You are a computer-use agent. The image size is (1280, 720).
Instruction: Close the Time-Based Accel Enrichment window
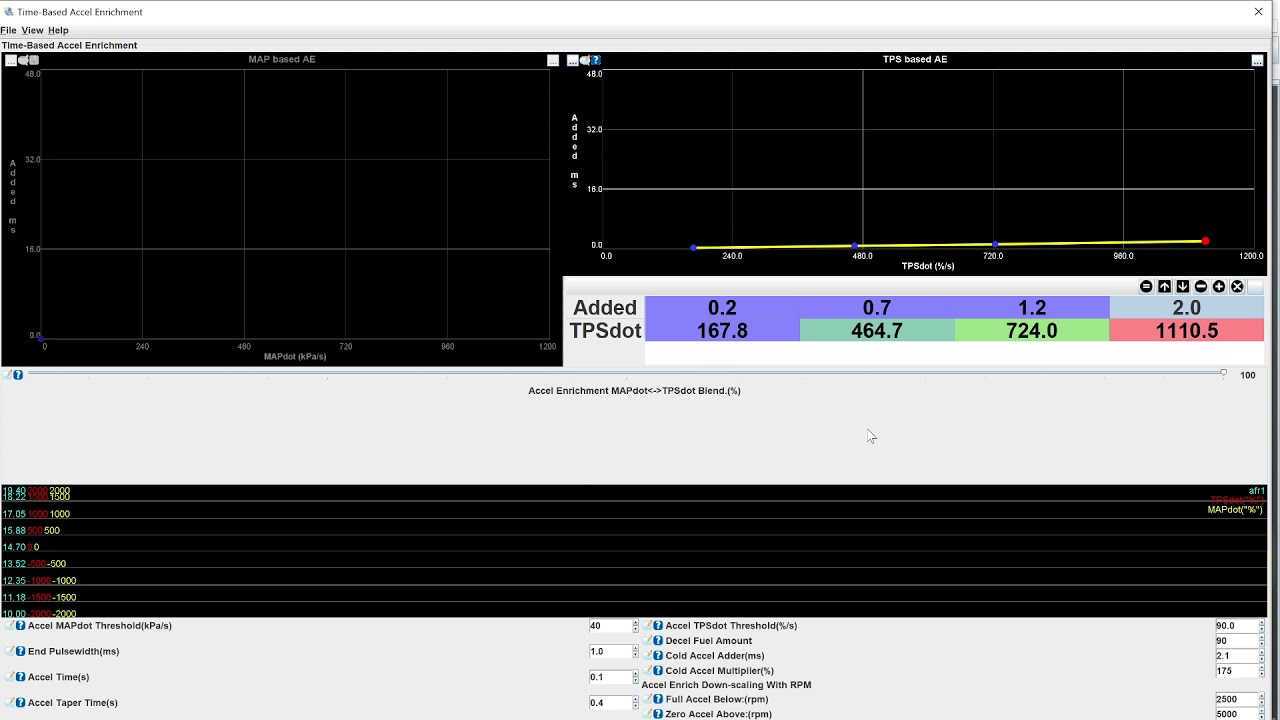click(x=1258, y=12)
